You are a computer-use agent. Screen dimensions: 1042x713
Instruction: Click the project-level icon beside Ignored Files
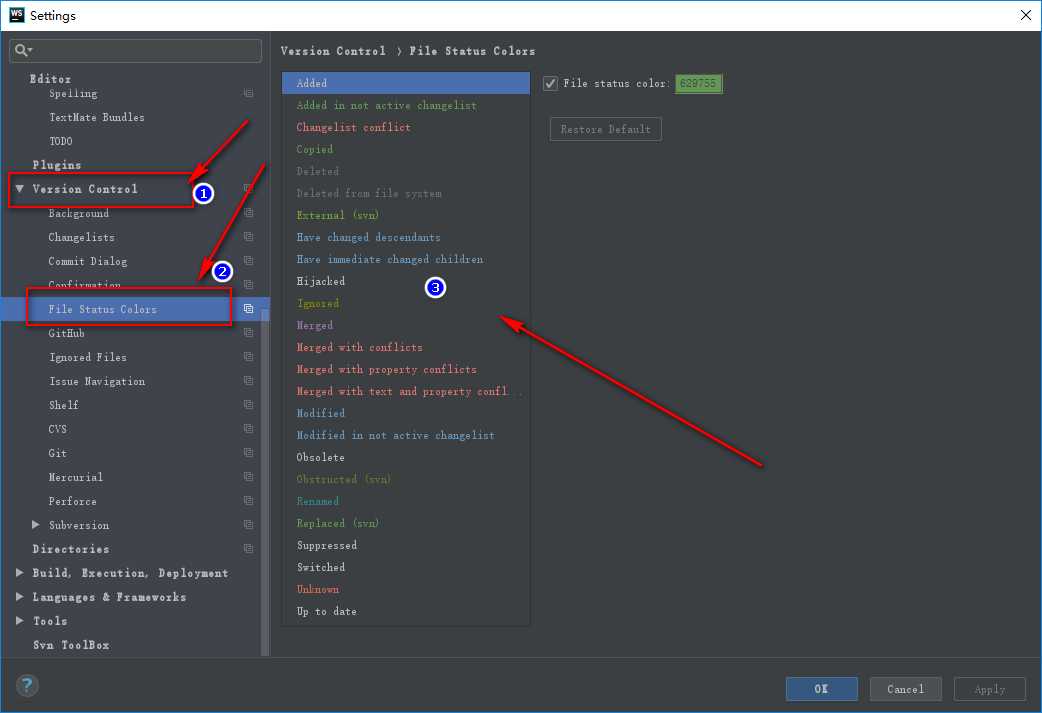point(249,357)
